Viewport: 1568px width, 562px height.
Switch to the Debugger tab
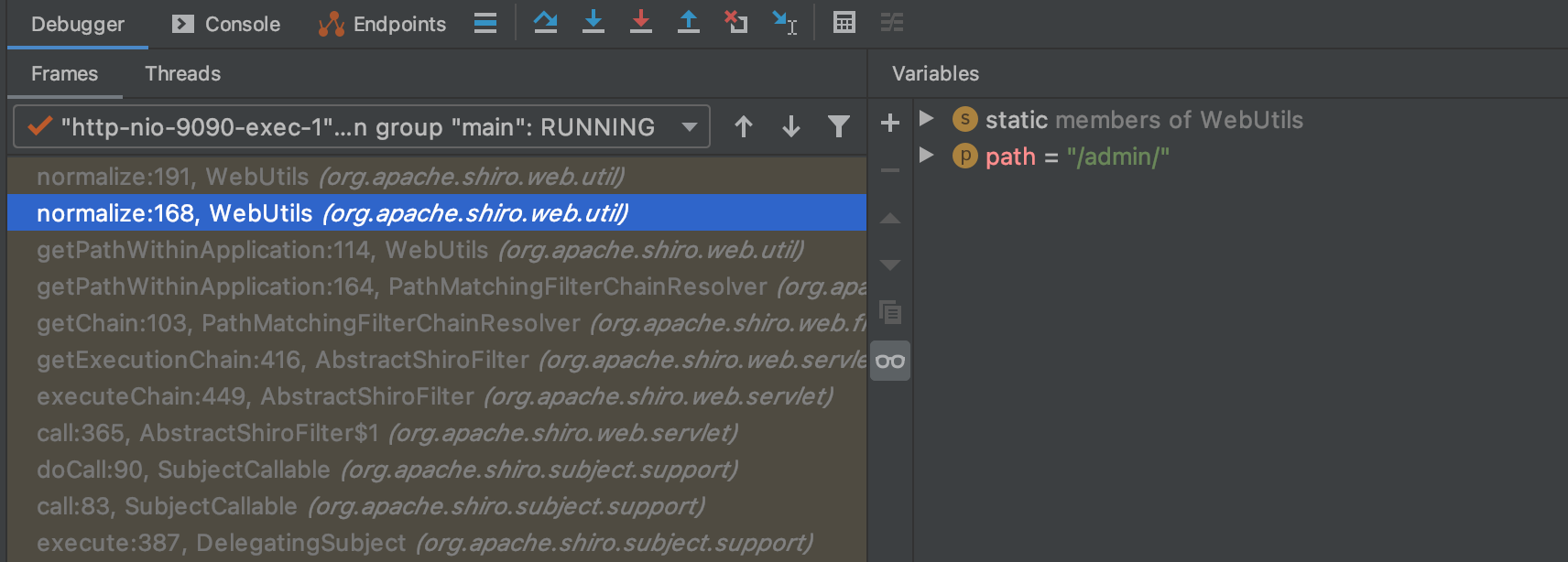pos(78,24)
